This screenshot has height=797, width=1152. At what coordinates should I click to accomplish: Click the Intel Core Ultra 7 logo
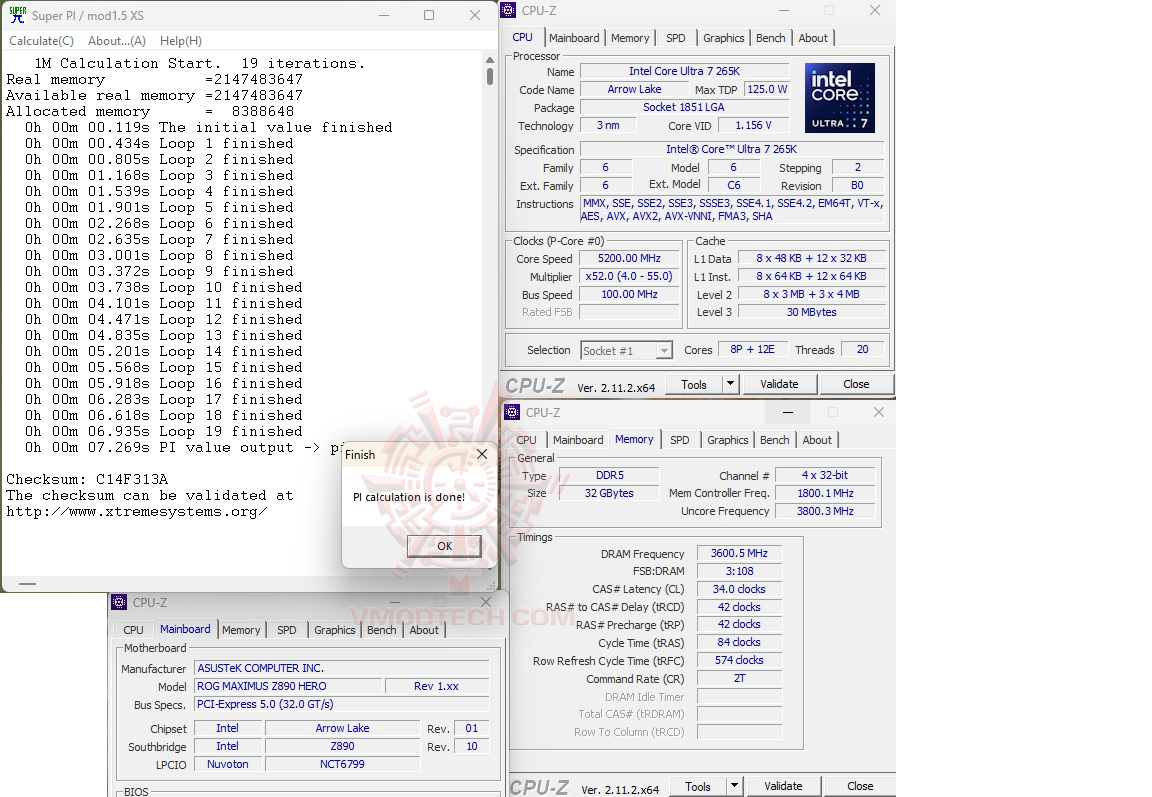pos(840,97)
